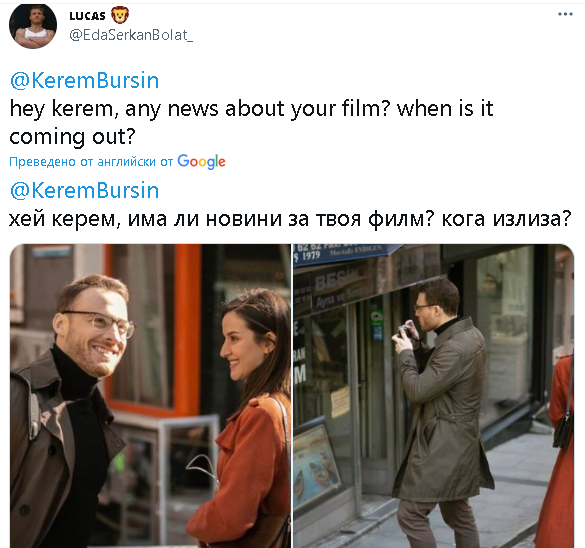Open the right photo of man with camera
The image size is (585, 548).
coord(434,396)
